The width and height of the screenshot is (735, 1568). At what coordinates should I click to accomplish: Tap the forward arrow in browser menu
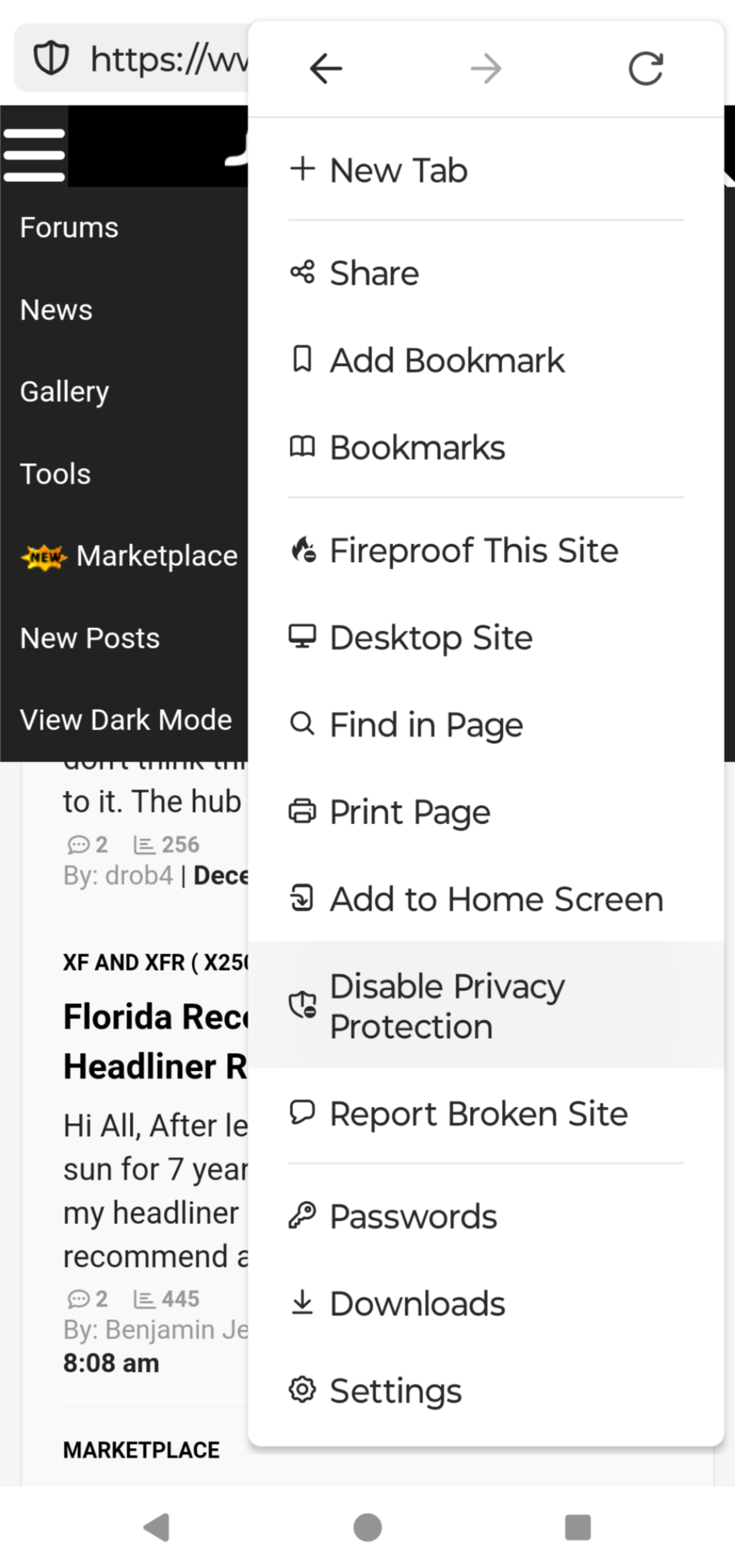coord(486,69)
